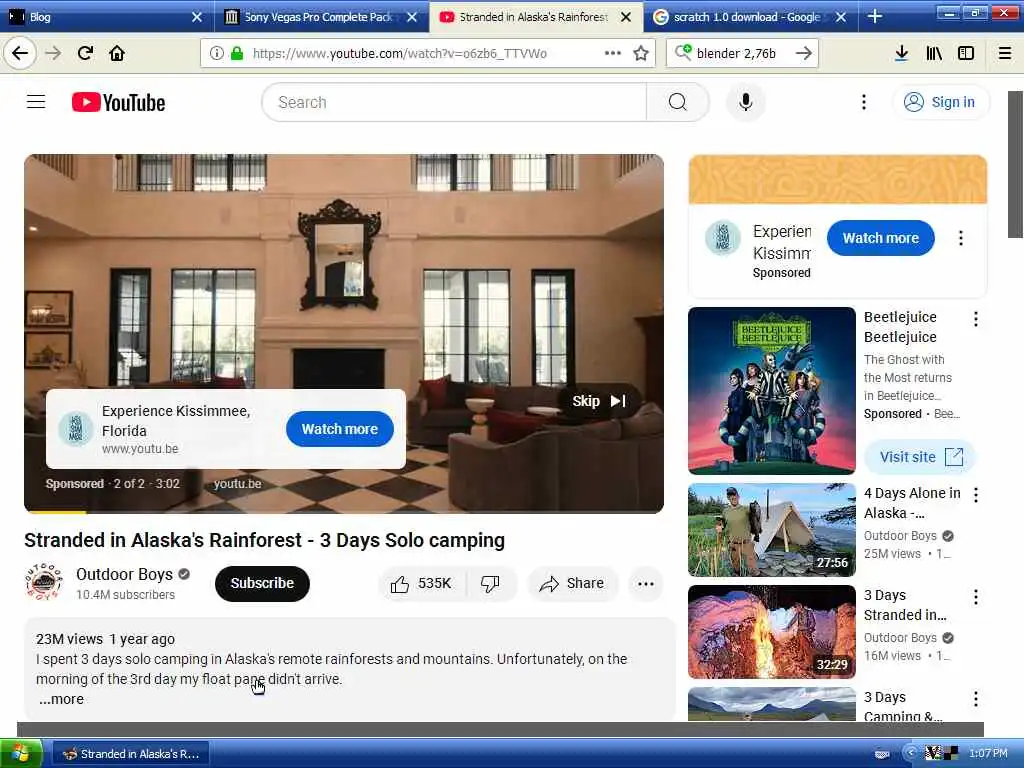This screenshot has width=1024, height=768.
Task: Click the browser forward arrow
Action: pyautogui.click(x=53, y=53)
